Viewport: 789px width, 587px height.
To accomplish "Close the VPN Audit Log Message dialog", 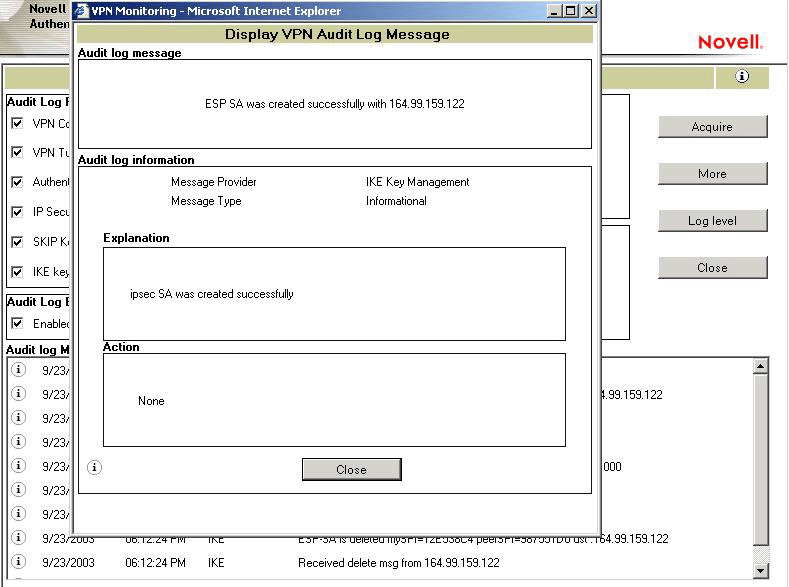I will click(352, 469).
